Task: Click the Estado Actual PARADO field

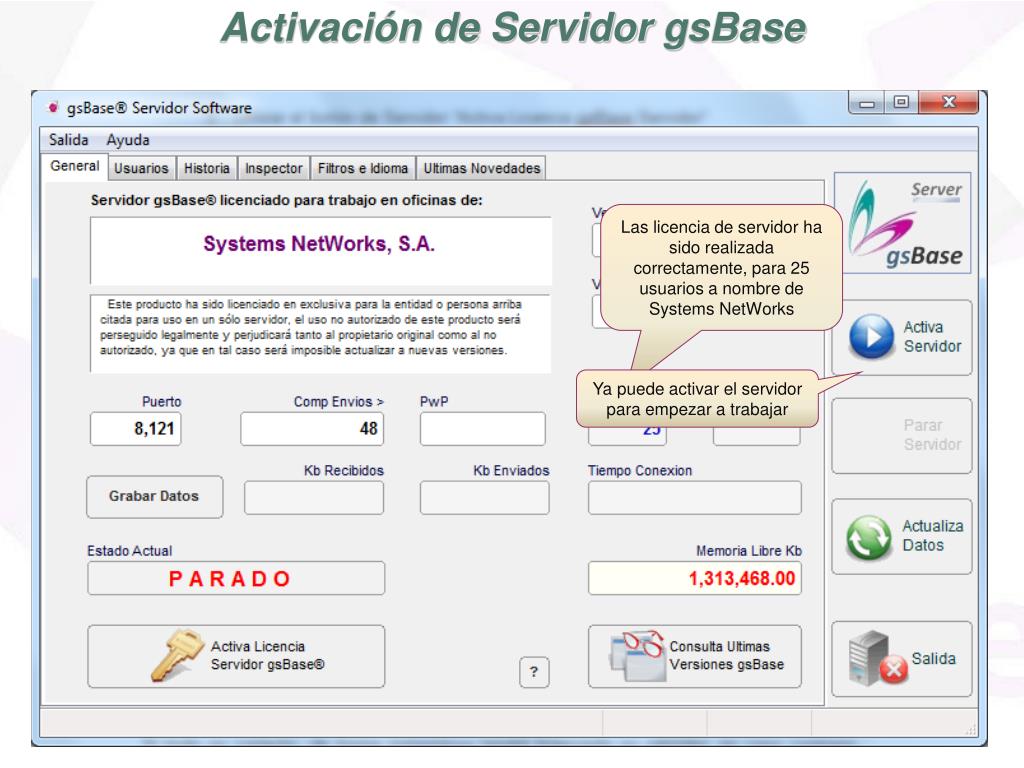Action: [236, 578]
